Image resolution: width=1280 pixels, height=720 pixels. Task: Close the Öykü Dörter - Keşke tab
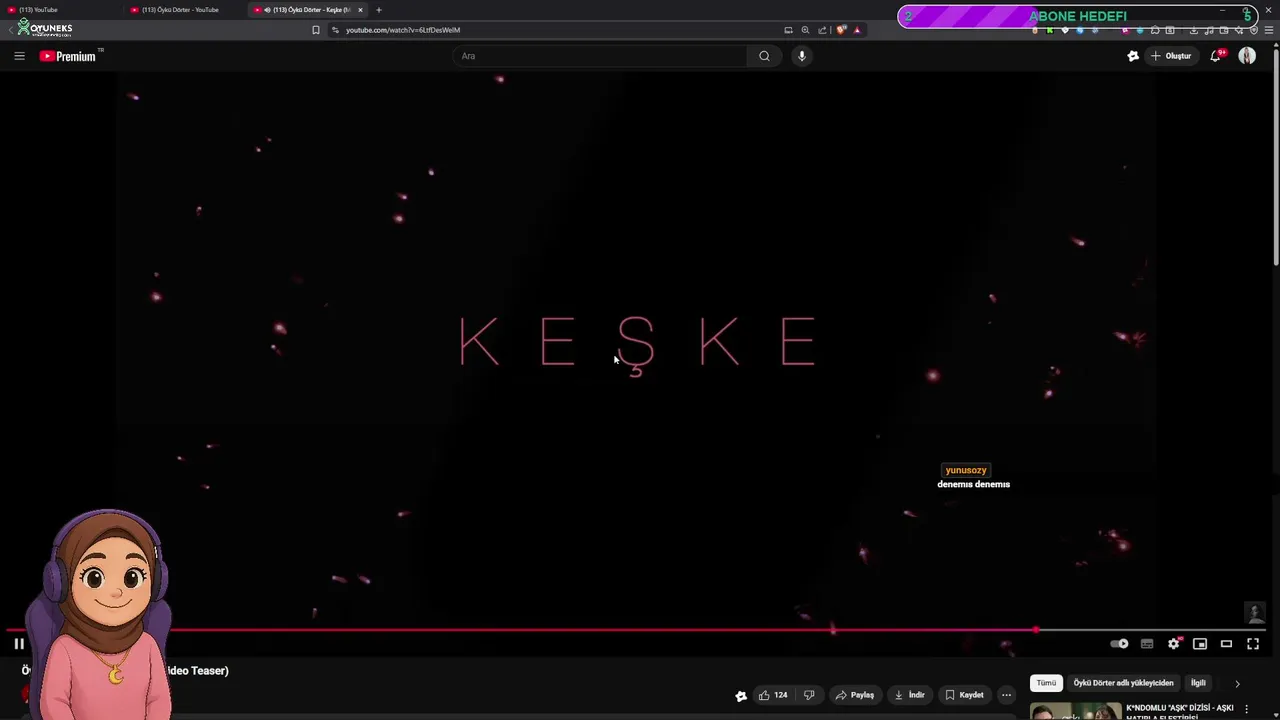[x=360, y=10]
